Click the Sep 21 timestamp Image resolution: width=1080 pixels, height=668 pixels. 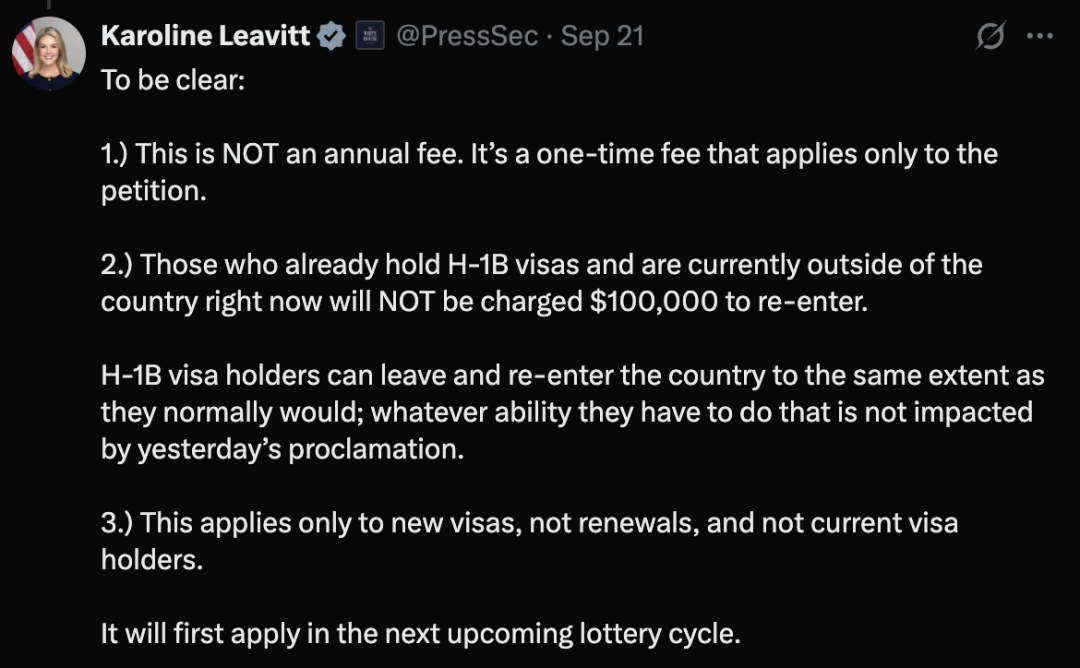tap(602, 37)
